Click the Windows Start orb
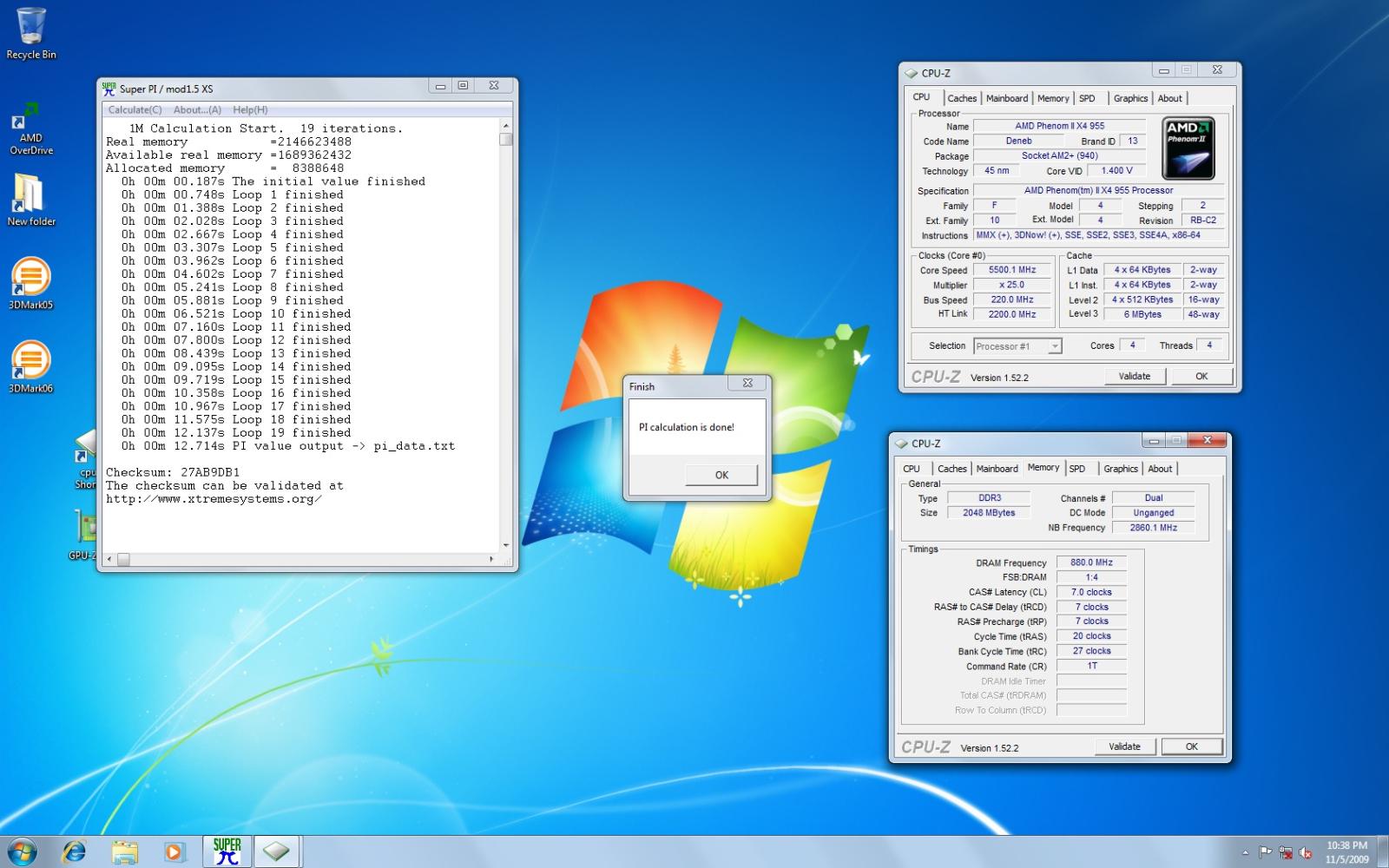Screen dimensions: 1389x868 pyautogui.click(x=22, y=852)
